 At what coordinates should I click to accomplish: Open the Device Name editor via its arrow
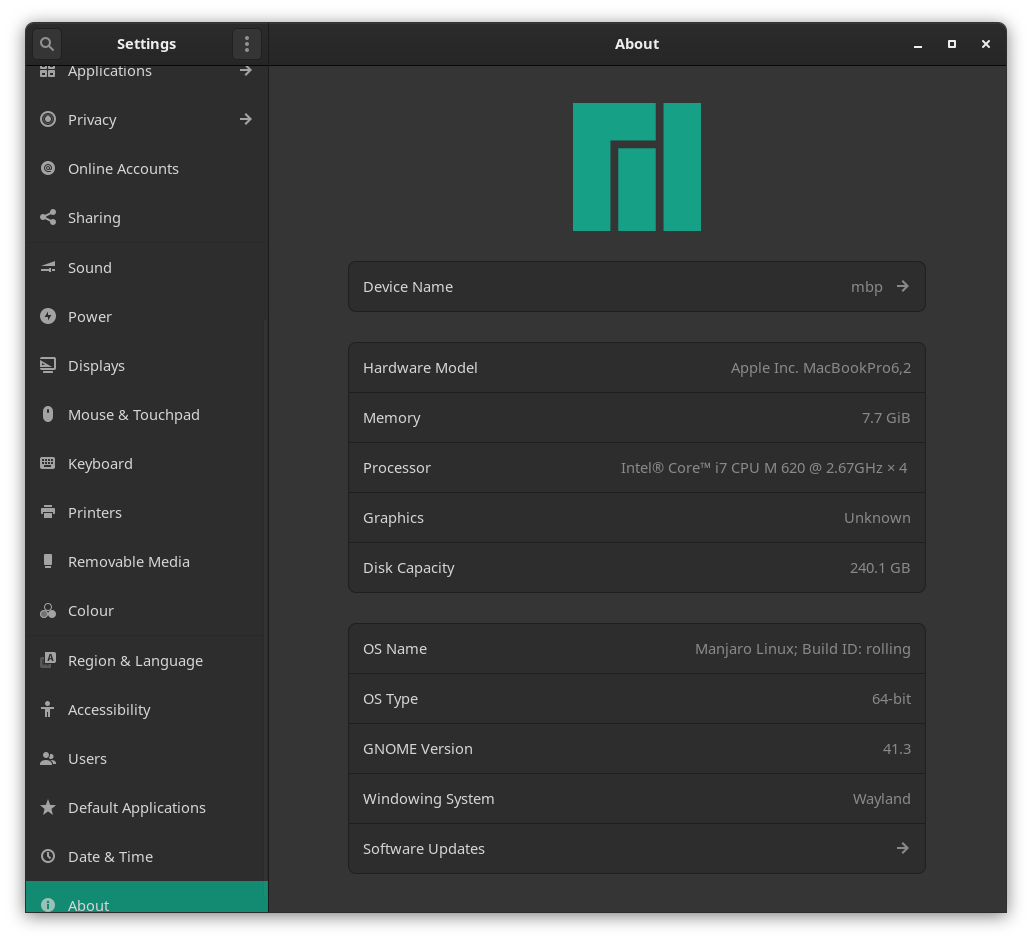coord(901,286)
